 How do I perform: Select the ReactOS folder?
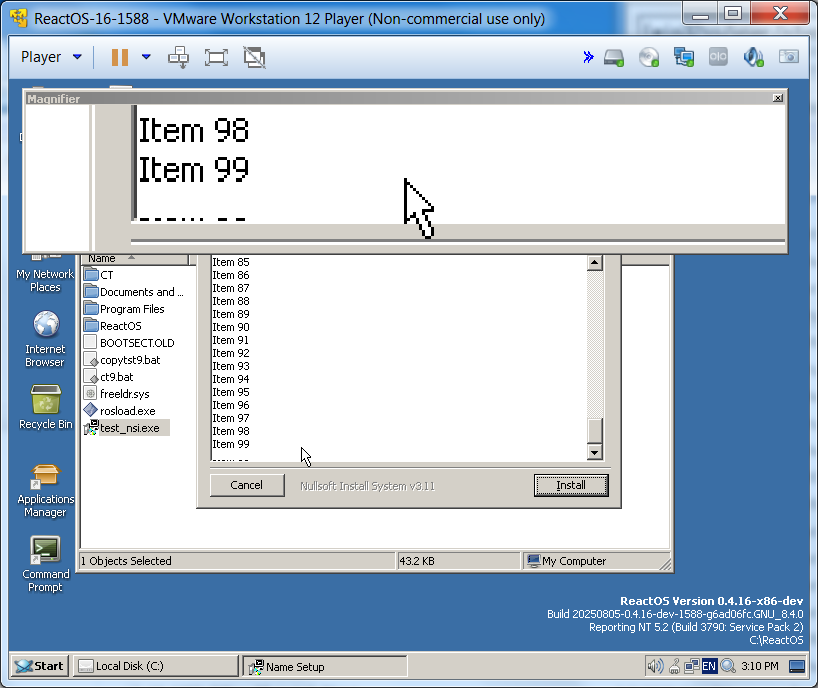113,326
